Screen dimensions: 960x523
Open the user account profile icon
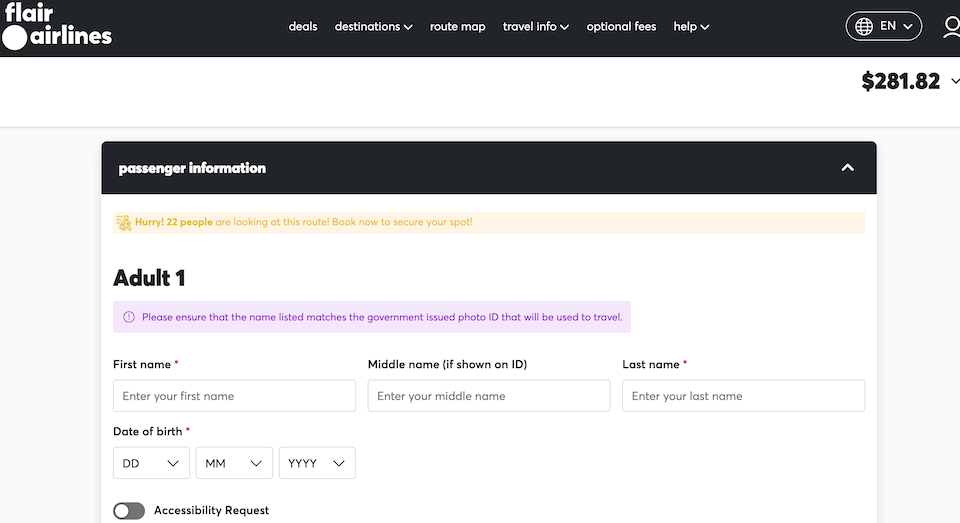click(x=952, y=27)
